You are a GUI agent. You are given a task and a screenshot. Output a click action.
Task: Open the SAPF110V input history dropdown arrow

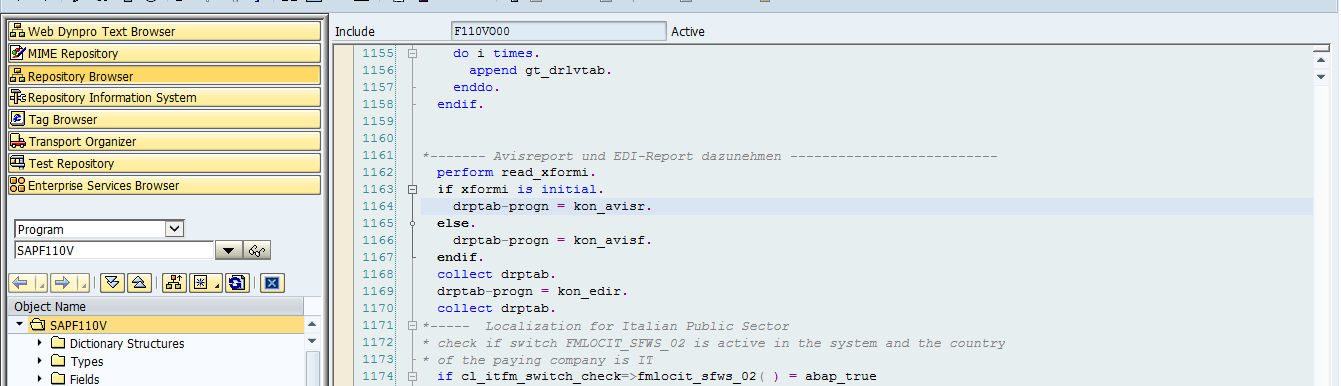[229, 251]
